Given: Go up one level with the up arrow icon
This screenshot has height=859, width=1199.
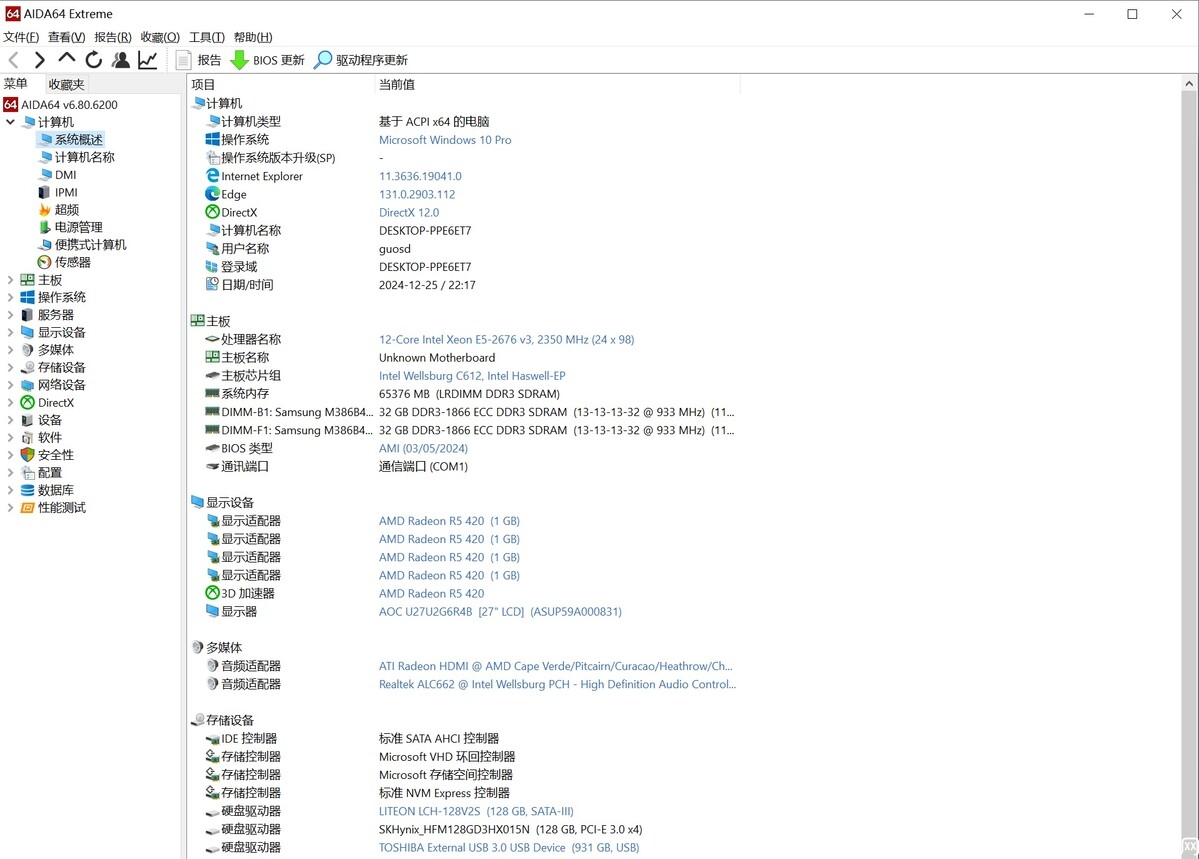Looking at the screenshot, I should 67,59.
